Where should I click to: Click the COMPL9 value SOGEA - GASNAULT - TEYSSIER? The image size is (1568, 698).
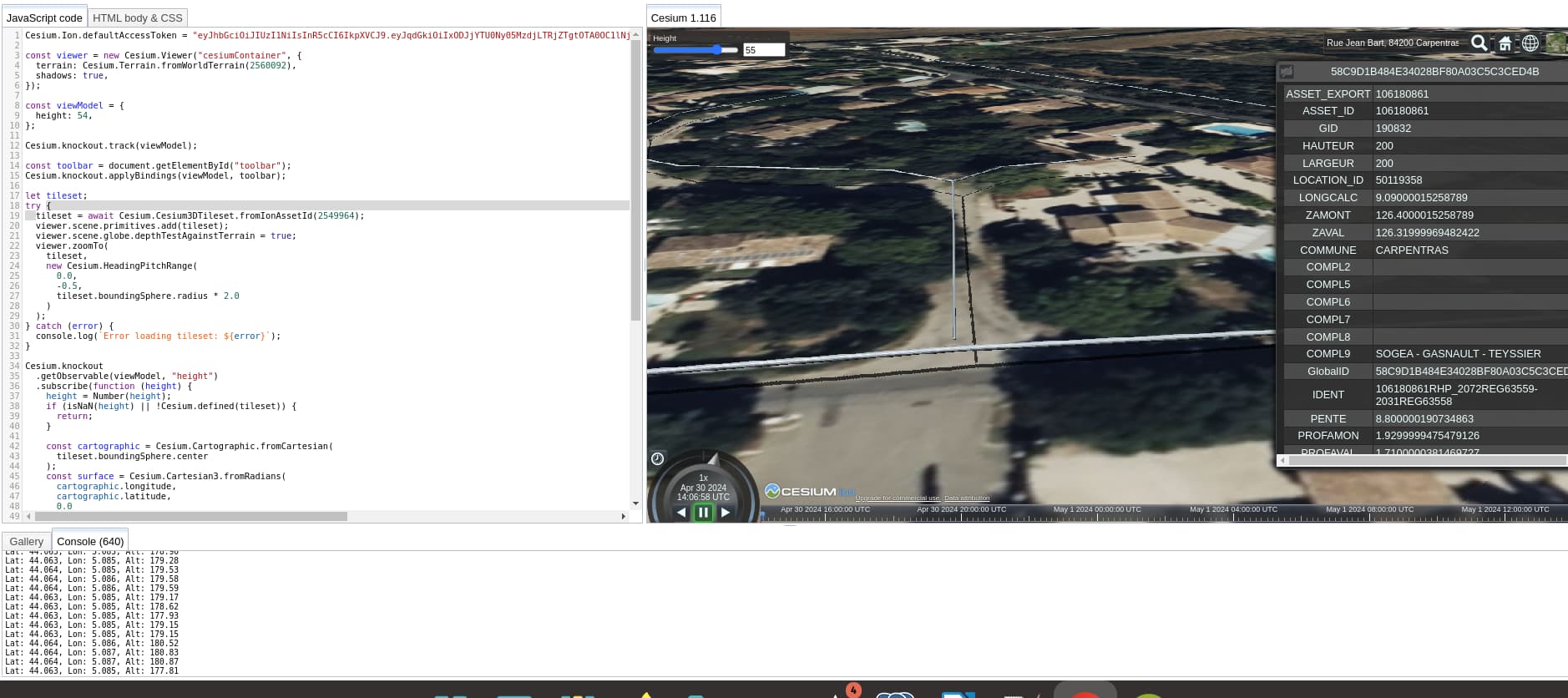(1458, 354)
